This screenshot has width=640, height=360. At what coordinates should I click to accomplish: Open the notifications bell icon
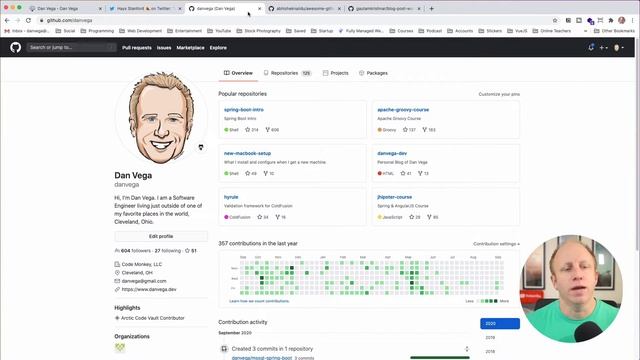(591, 47)
